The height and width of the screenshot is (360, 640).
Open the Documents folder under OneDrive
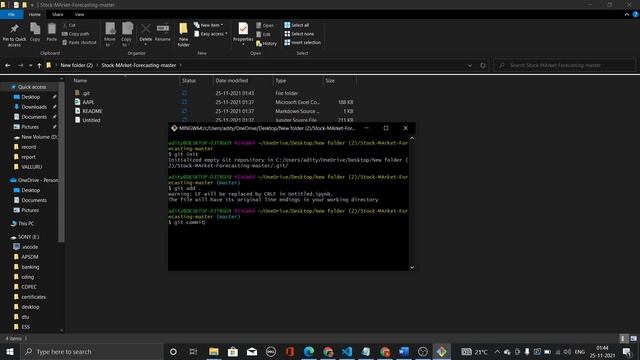click(34, 200)
